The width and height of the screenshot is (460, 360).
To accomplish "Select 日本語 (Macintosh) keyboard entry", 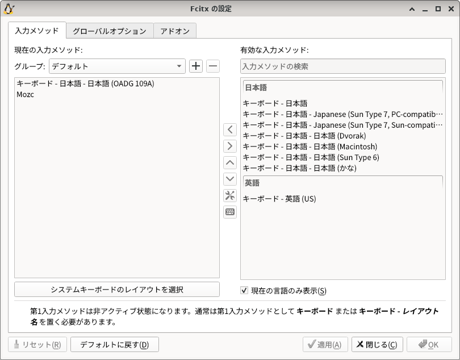I will click(x=343, y=147).
